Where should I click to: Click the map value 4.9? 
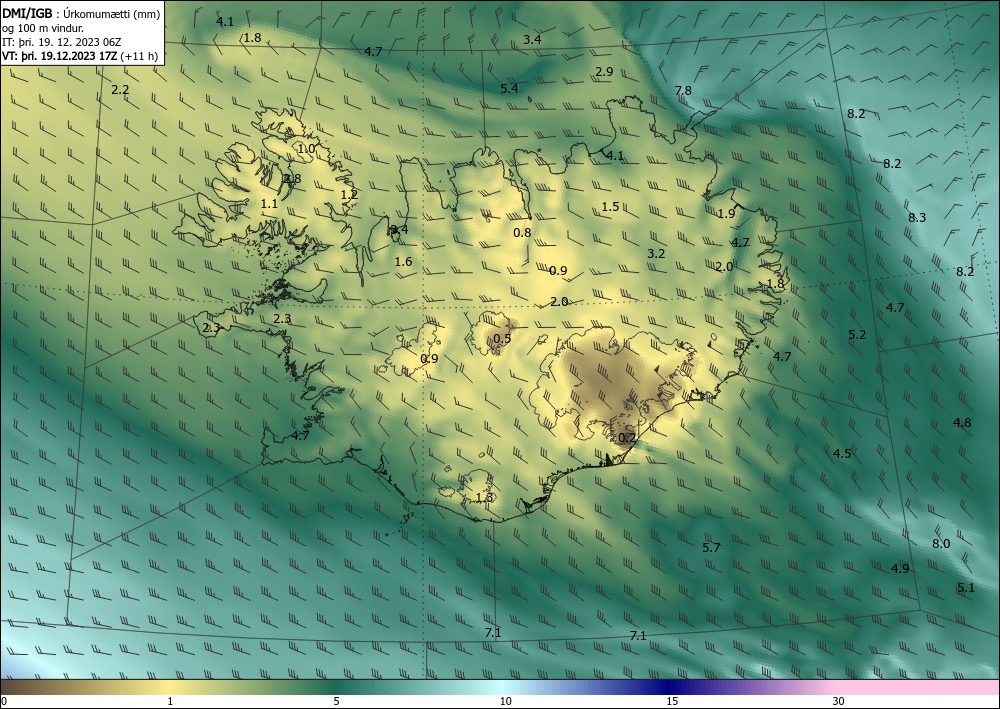pos(900,569)
